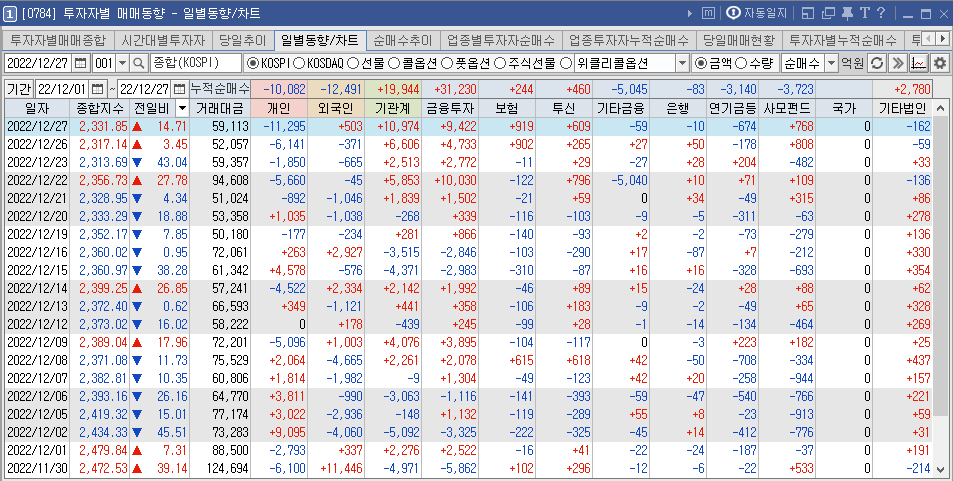Click the small play arrow in title bar
Image resolution: width=953 pixels, height=481 pixels.
tap(690, 13)
